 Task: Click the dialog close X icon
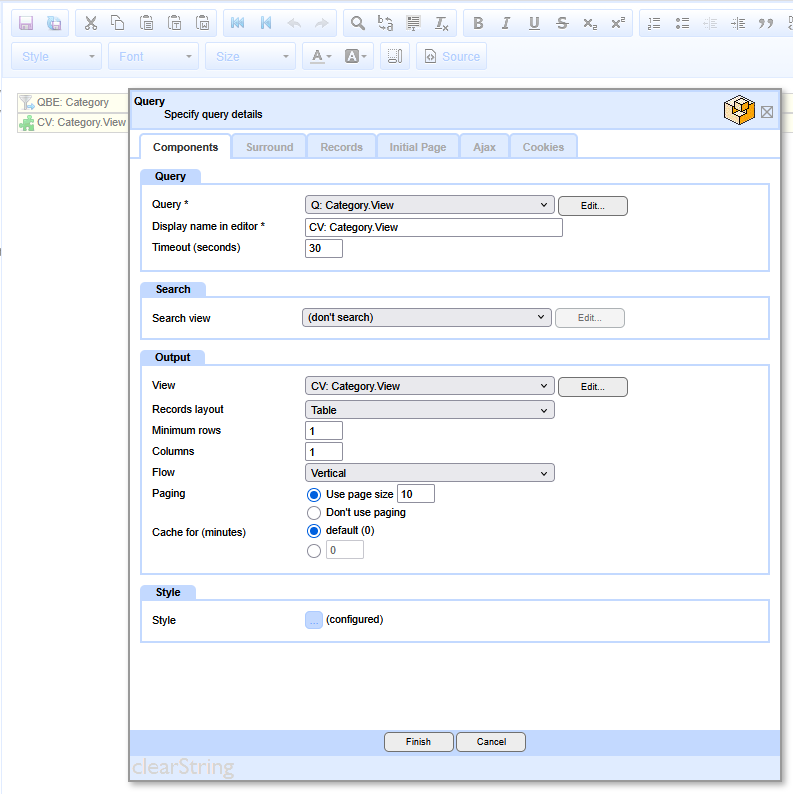pos(767,112)
